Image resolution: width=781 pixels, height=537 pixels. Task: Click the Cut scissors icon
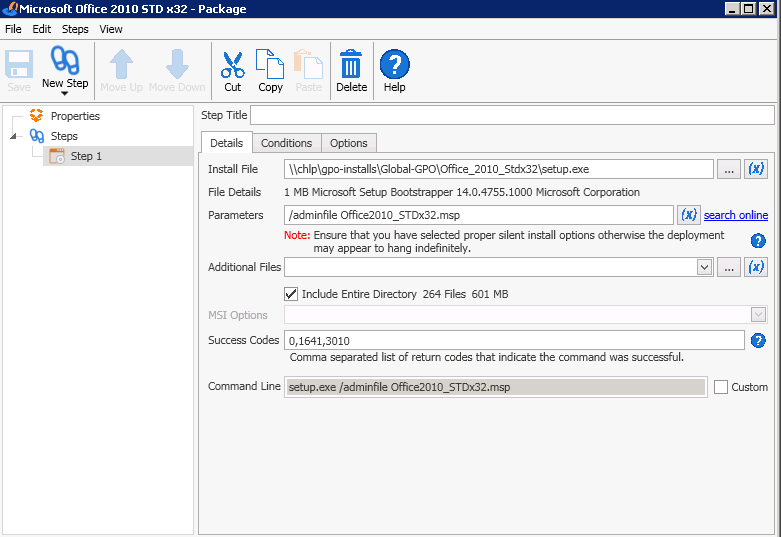coord(233,65)
